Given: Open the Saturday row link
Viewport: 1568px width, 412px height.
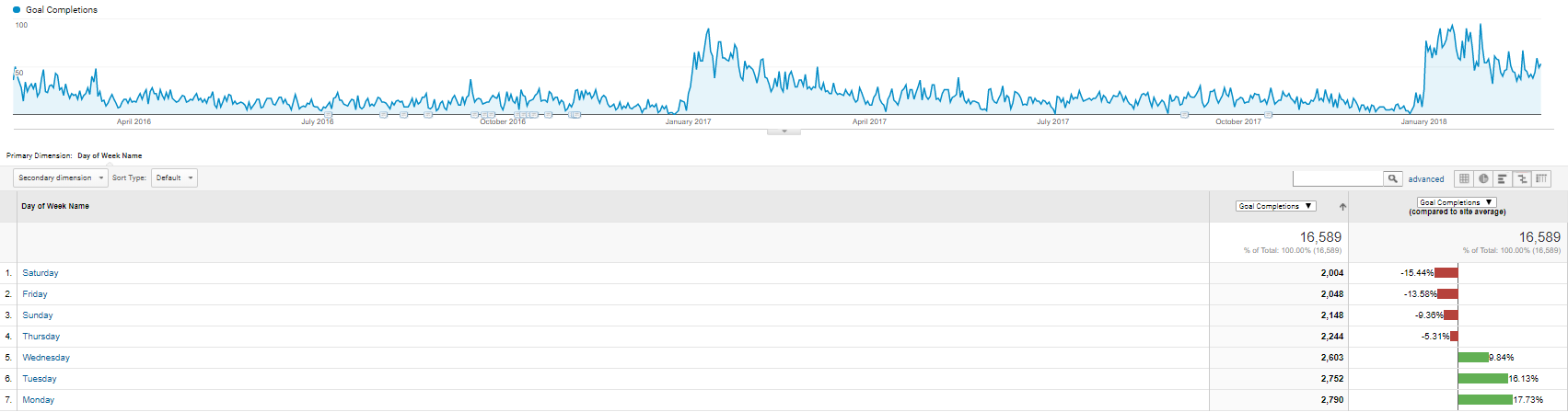Looking at the screenshot, I should pos(41,273).
